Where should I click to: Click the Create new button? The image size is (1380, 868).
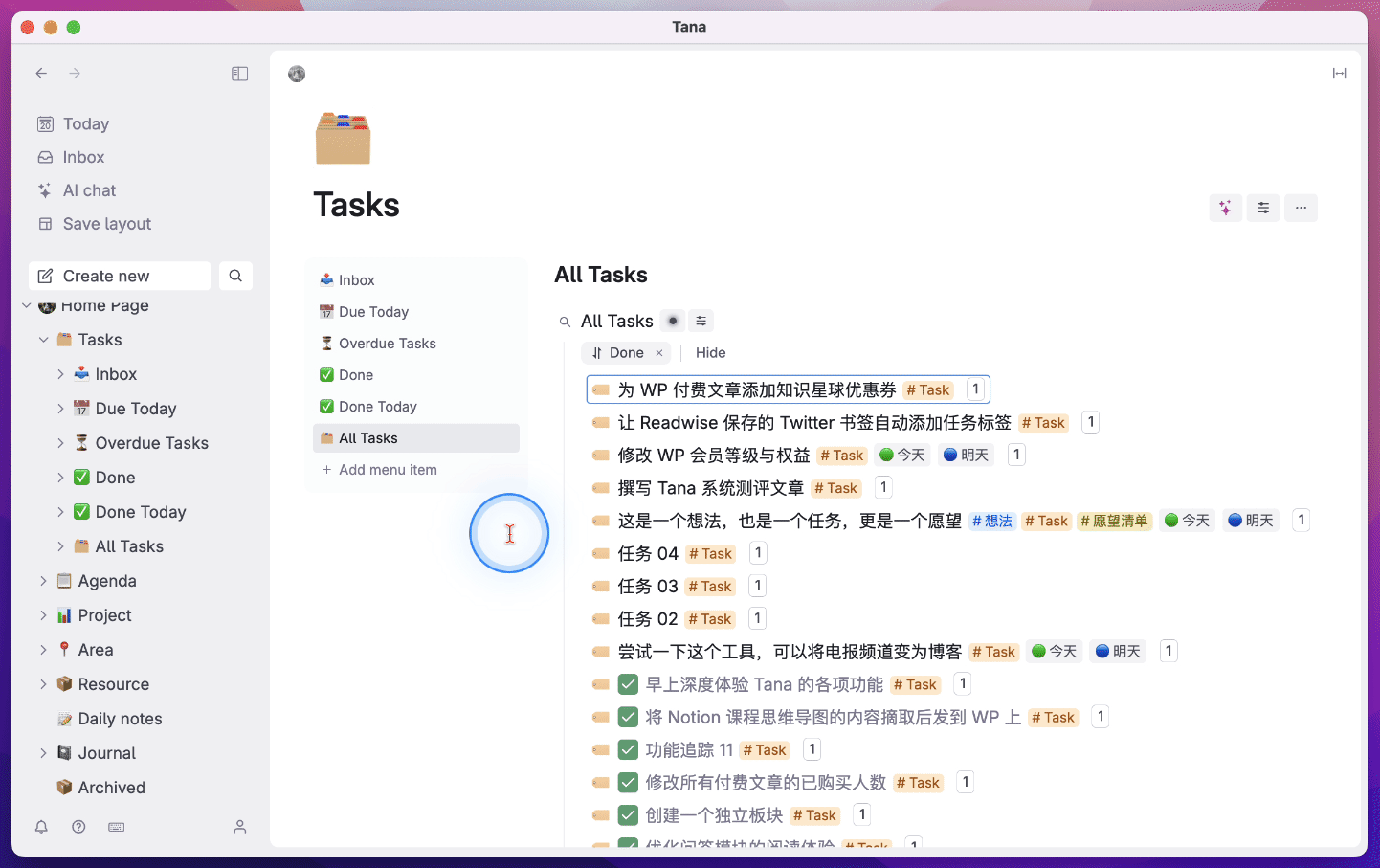click(x=120, y=276)
